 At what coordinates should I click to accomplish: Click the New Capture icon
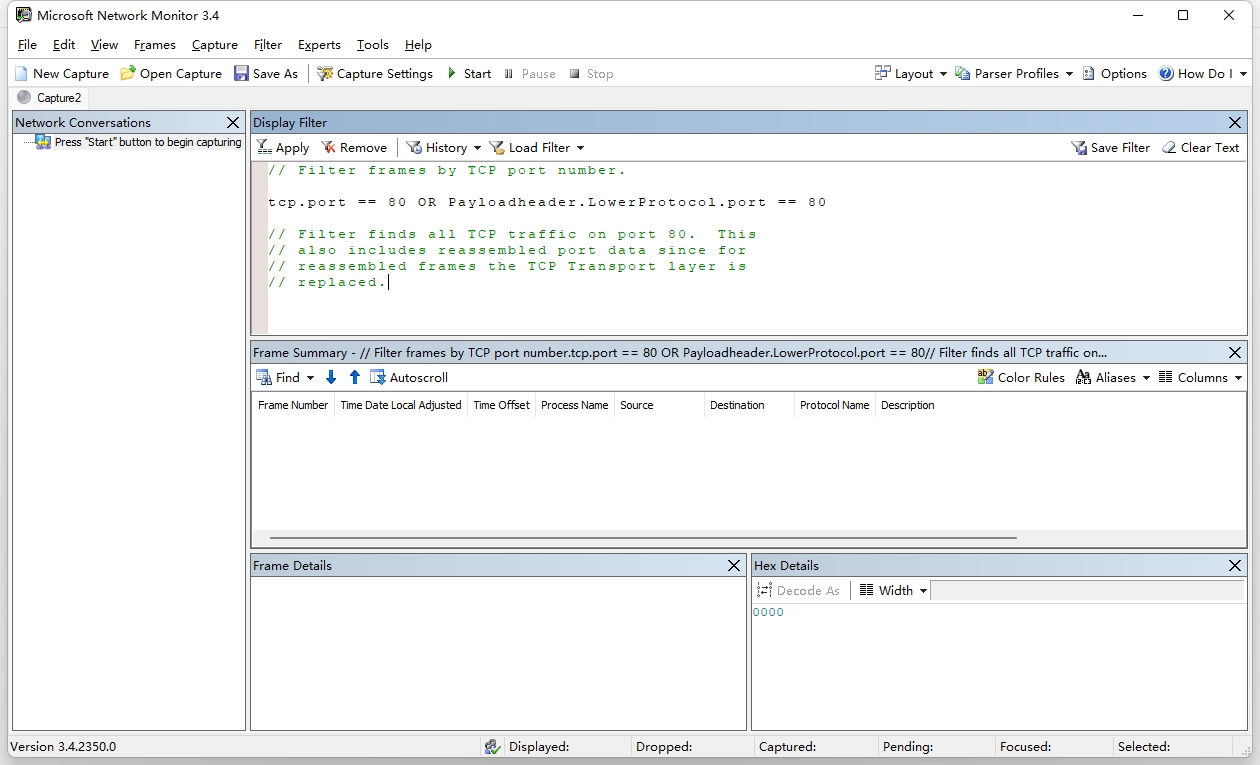tap(22, 73)
